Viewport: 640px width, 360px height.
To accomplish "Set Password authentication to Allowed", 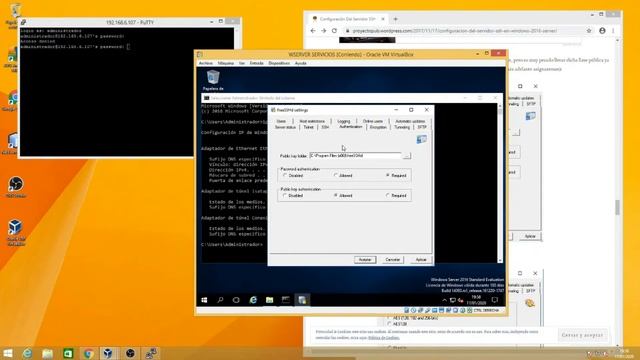I will pyautogui.click(x=336, y=176).
